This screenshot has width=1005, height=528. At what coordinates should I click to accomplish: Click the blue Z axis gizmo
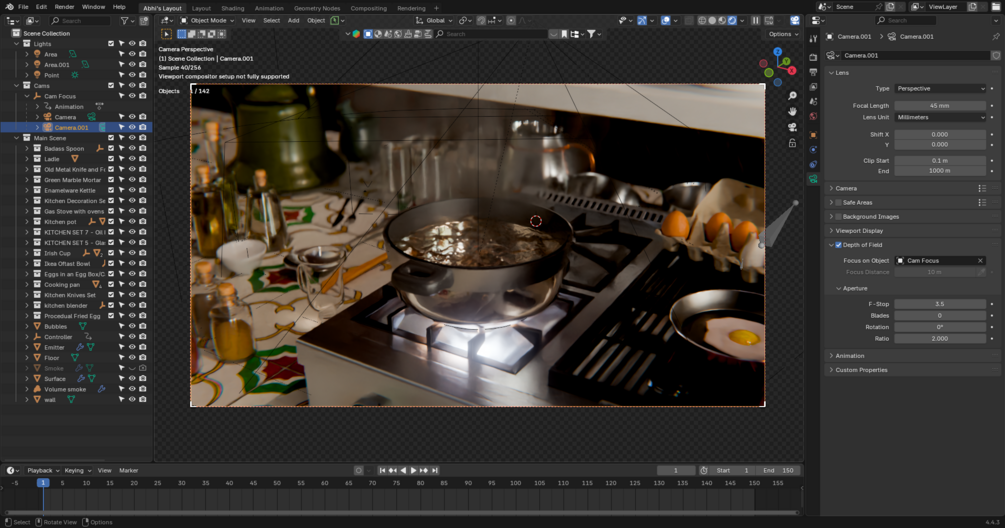[777, 51]
